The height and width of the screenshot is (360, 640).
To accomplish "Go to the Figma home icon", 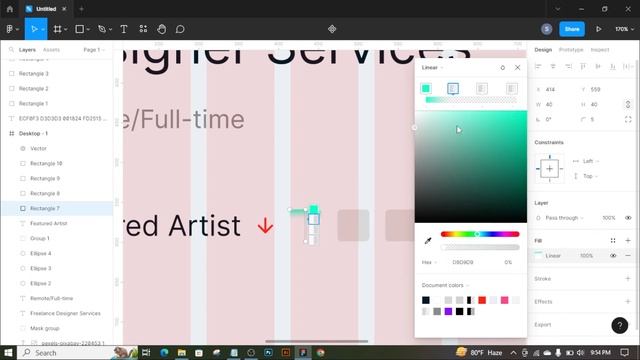I will tap(10, 9).
